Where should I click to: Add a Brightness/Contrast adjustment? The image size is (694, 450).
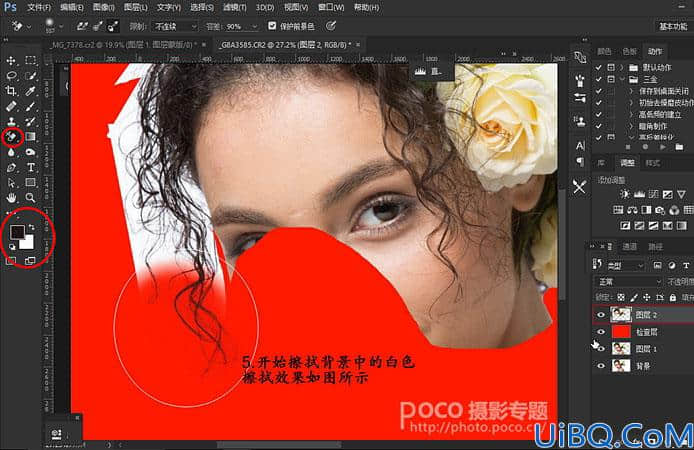(625, 194)
